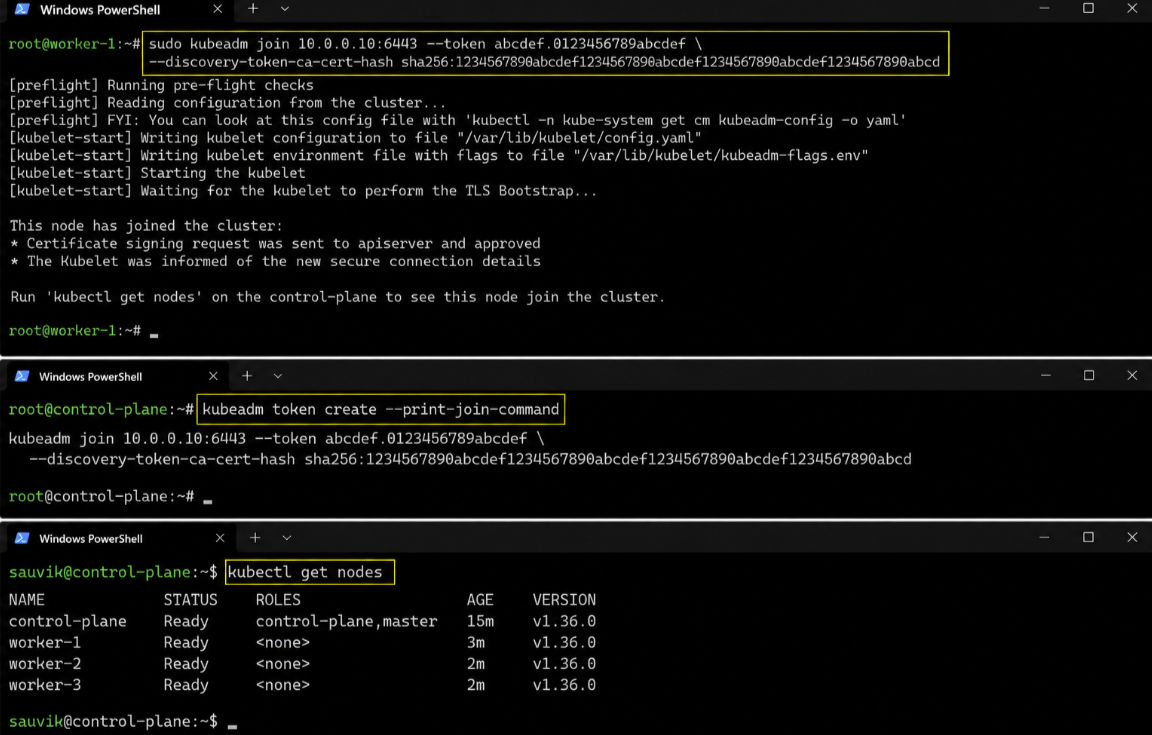Click PowerShell icon in bottom window tab
Viewport: 1152px width, 735px height.
[22, 538]
